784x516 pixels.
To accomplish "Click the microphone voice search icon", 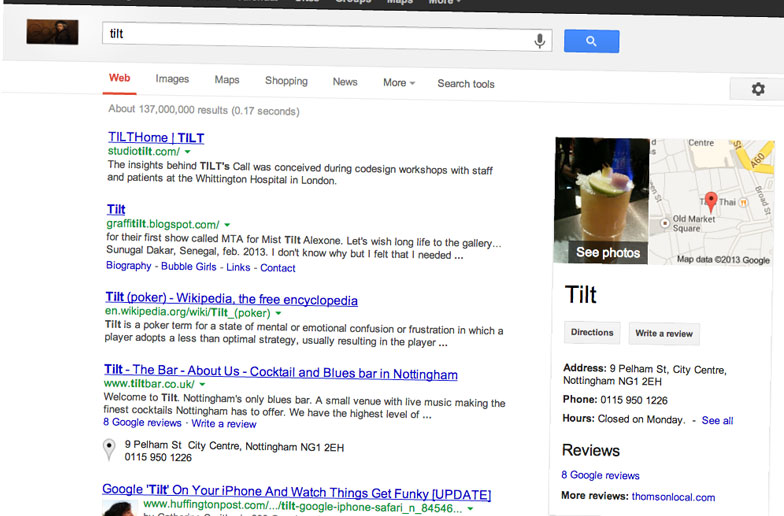I will pyautogui.click(x=540, y=41).
